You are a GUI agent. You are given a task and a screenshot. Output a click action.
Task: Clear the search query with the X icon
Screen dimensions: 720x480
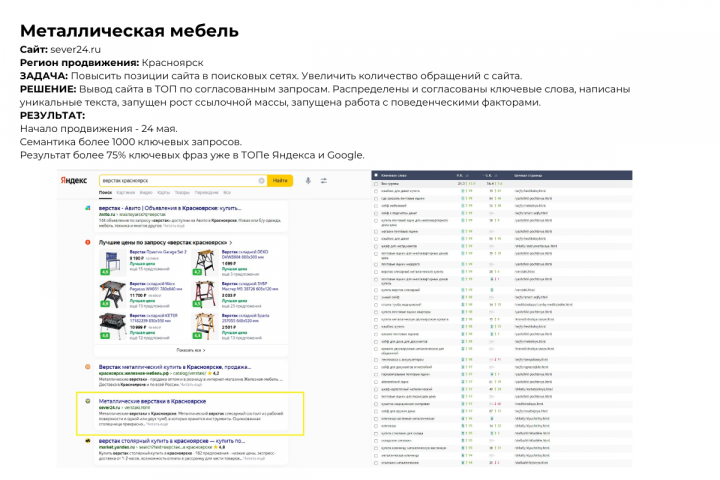261,181
